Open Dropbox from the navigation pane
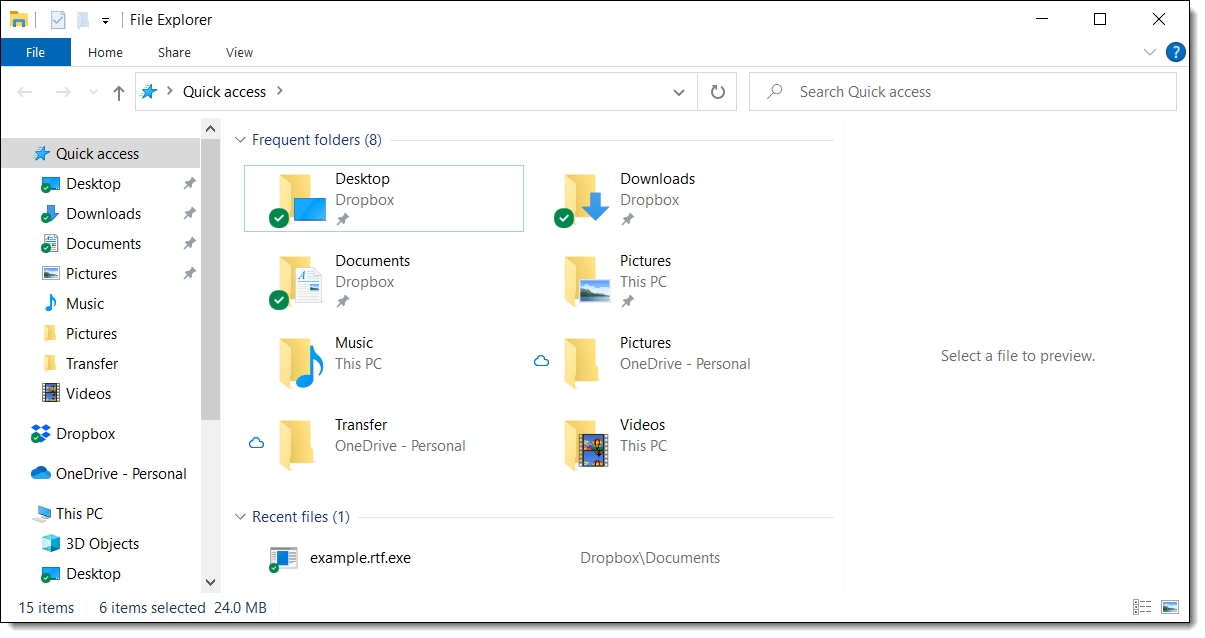The height and width of the screenshot is (638, 1205). coord(84,433)
